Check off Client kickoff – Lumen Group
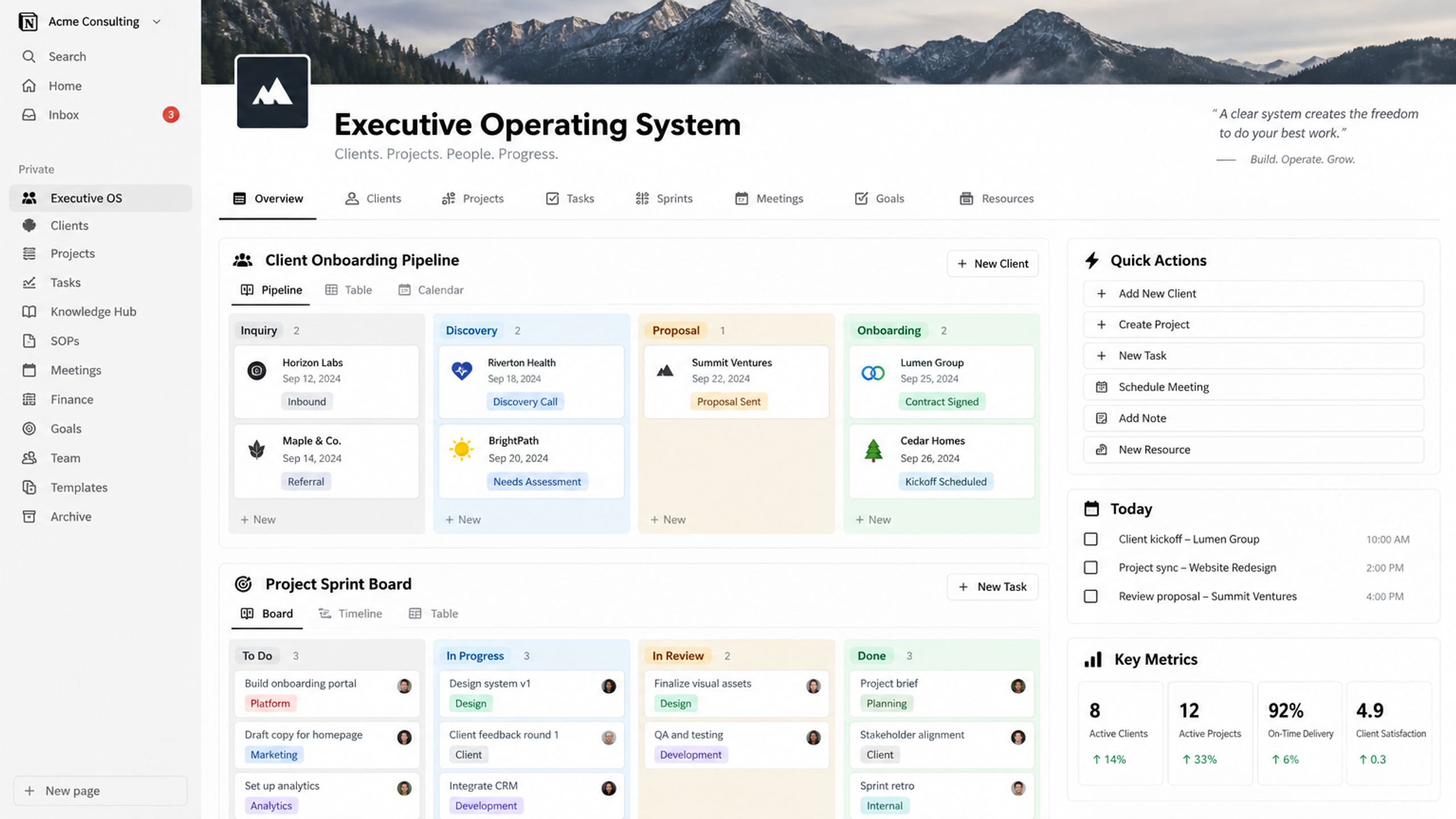1456x819 pixels. [x=1090, y=539]
